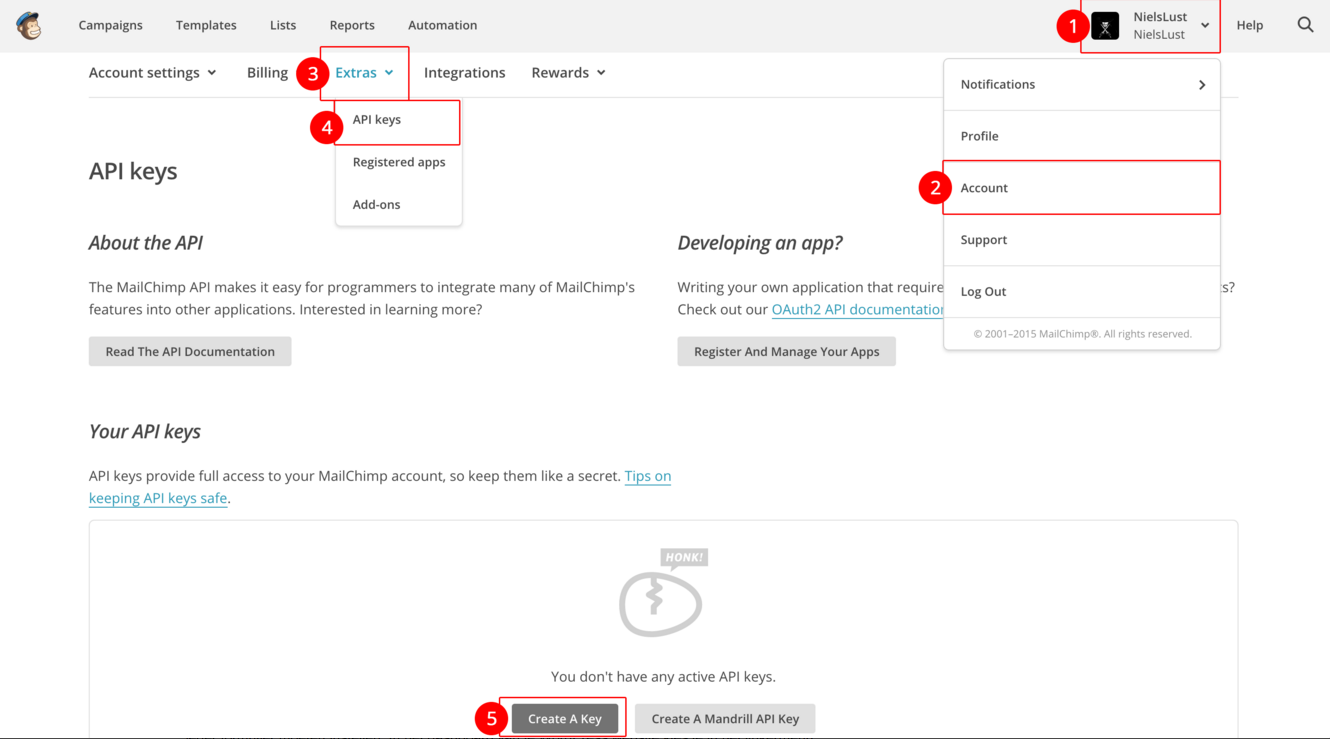The width and height of the screenshot is (1330, 739).
Task: Open the Account settings dropdown
Action: click(x=152, y=72)
